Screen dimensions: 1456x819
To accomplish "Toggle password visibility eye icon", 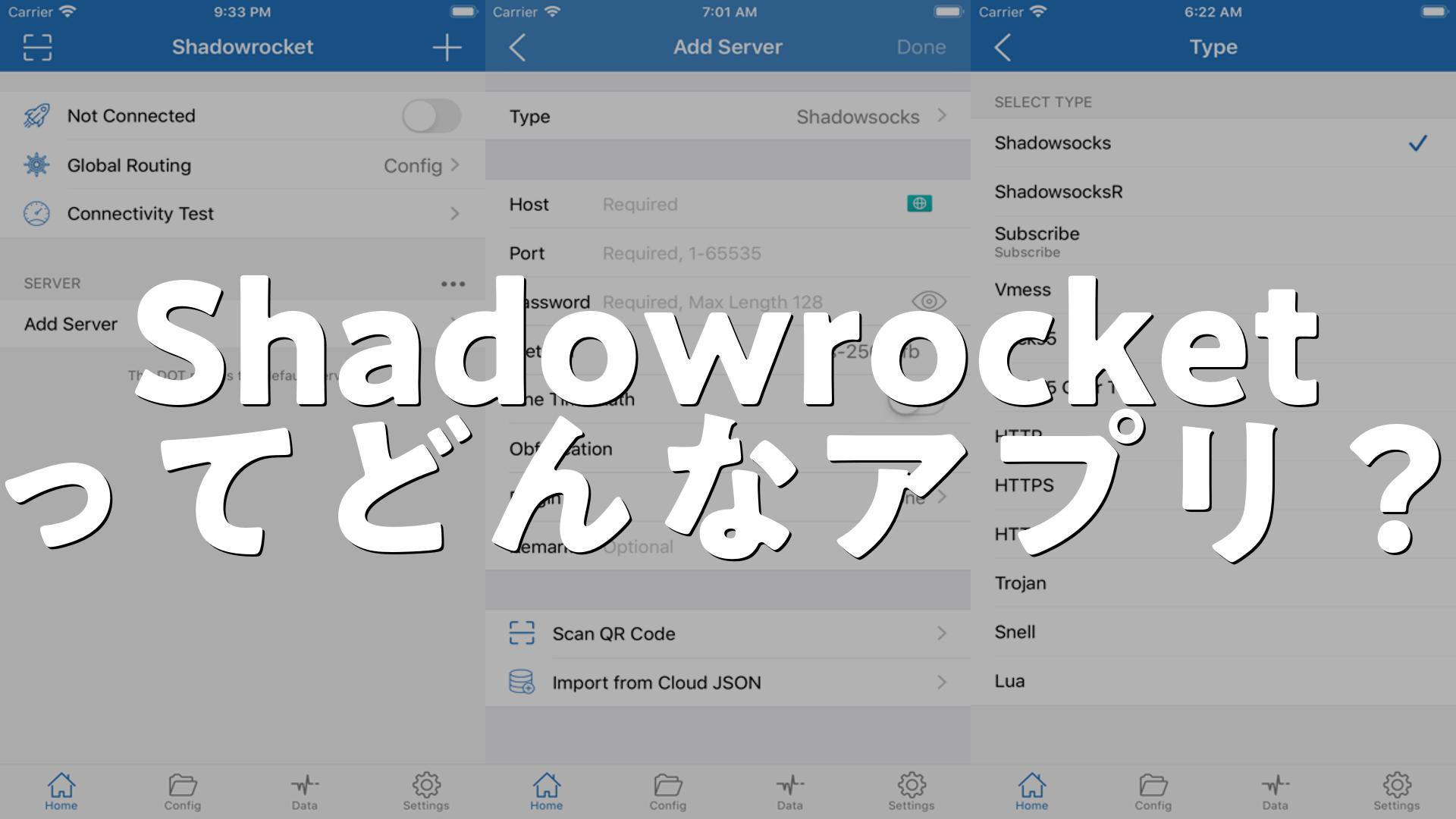I will (x=928, y=301).
